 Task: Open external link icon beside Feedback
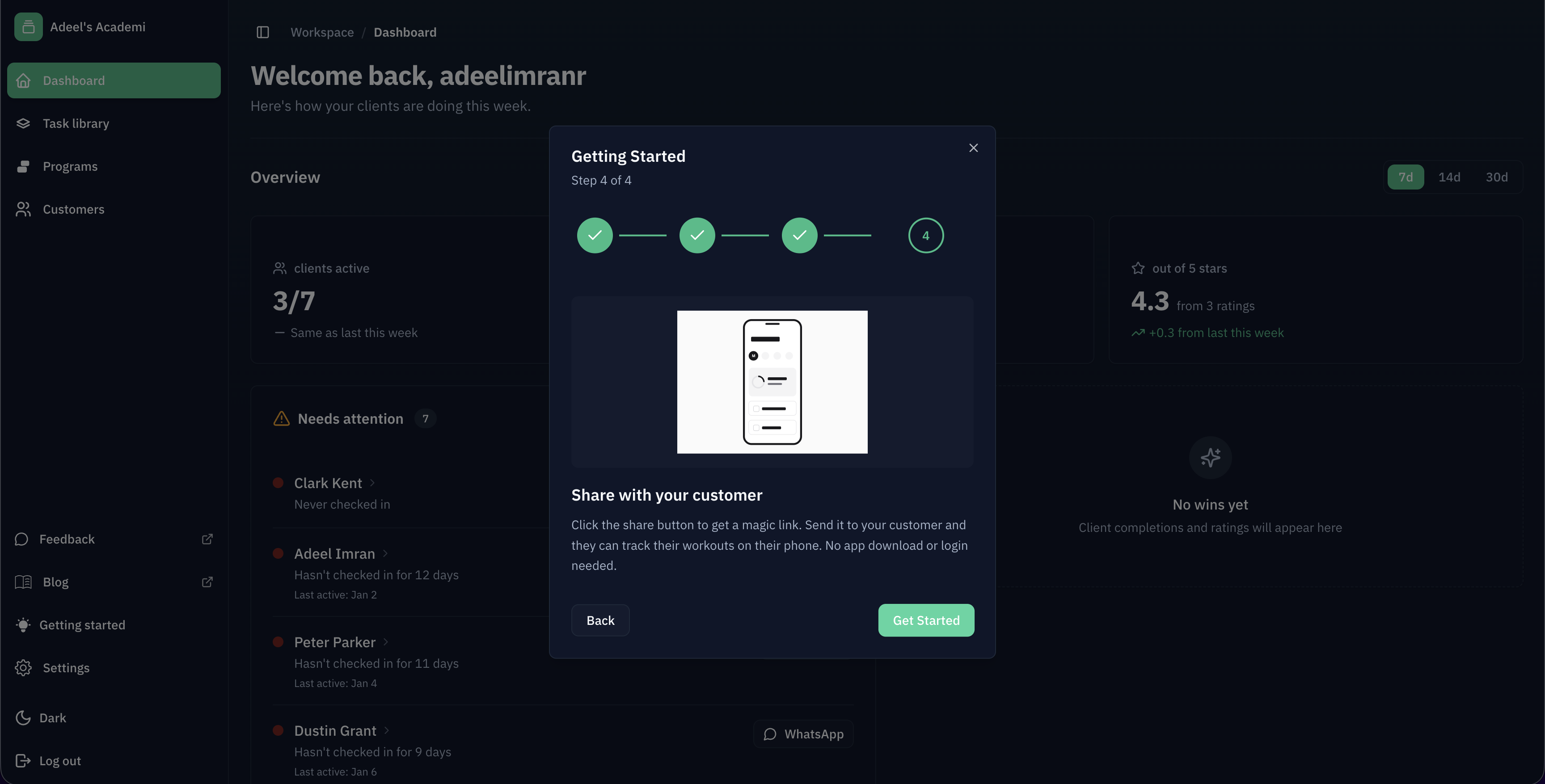pyautogui.click(x=207, y=539)
